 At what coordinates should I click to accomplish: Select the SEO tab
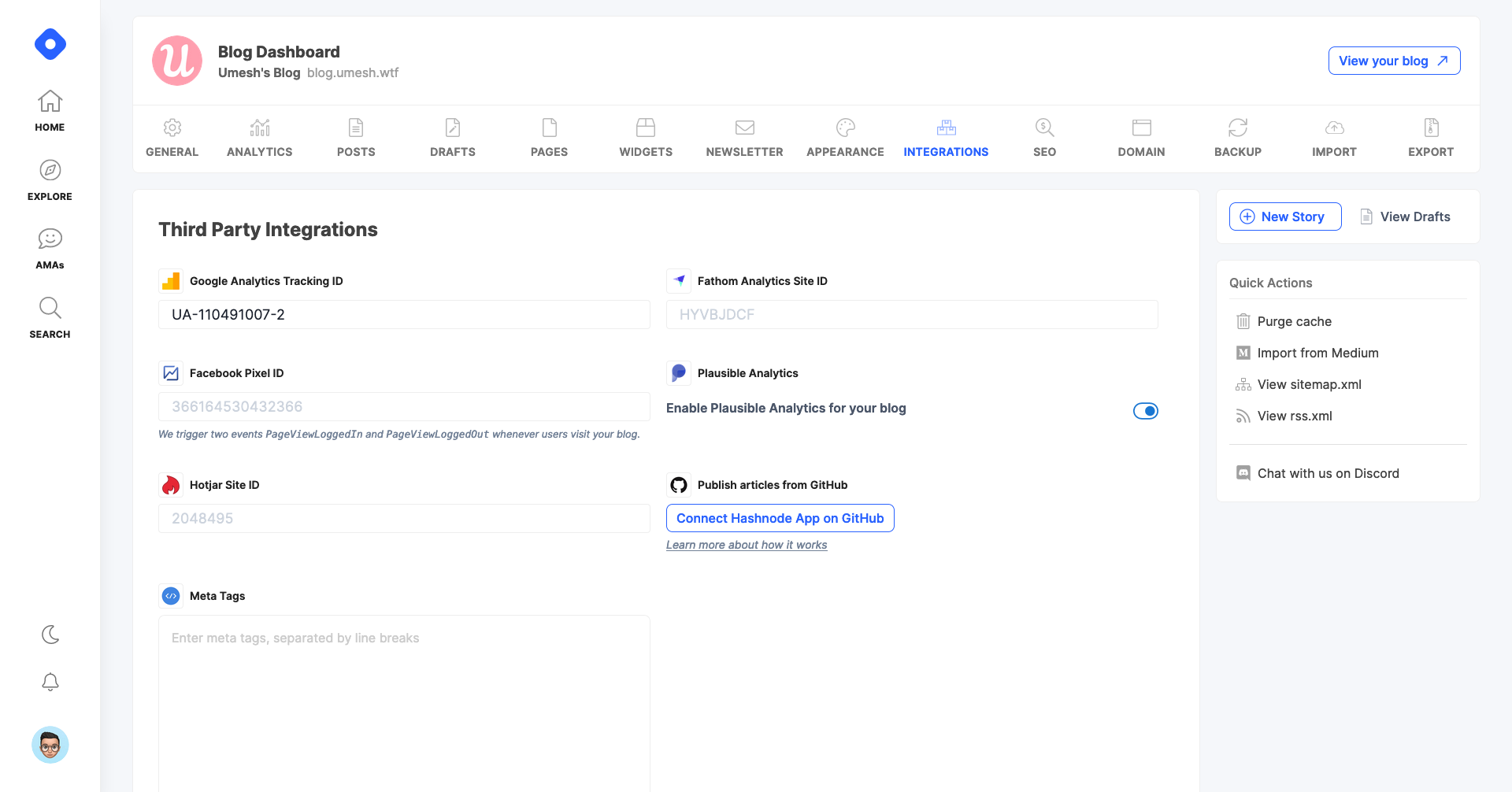coord(1044,138)
